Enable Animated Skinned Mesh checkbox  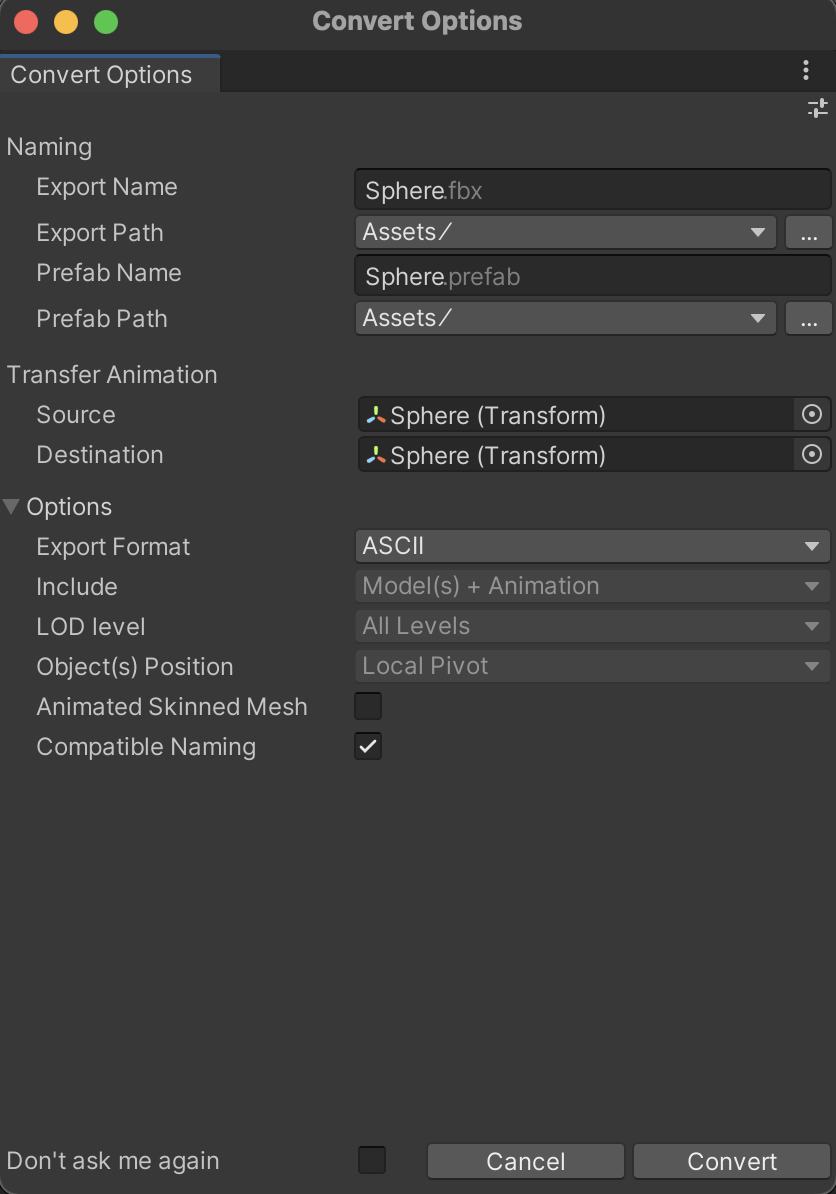[x=368, y=706]
